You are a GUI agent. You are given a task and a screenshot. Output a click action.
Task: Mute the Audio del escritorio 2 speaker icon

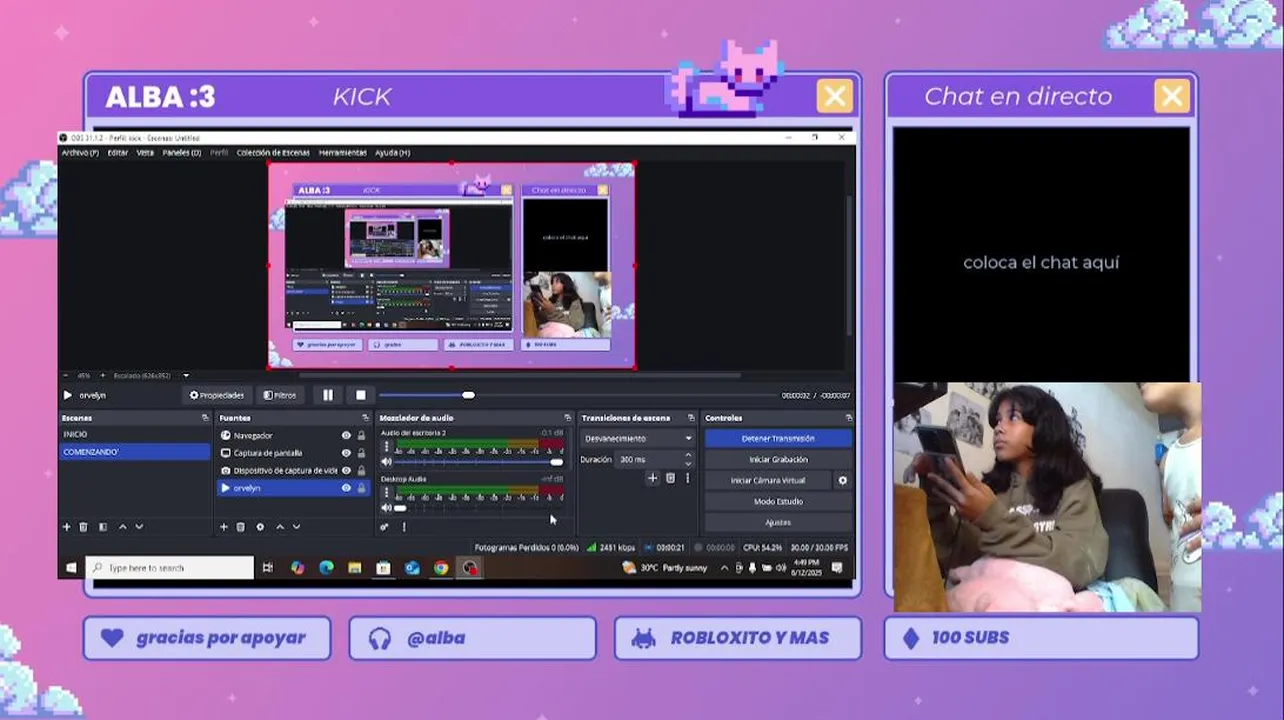(386, 462)
